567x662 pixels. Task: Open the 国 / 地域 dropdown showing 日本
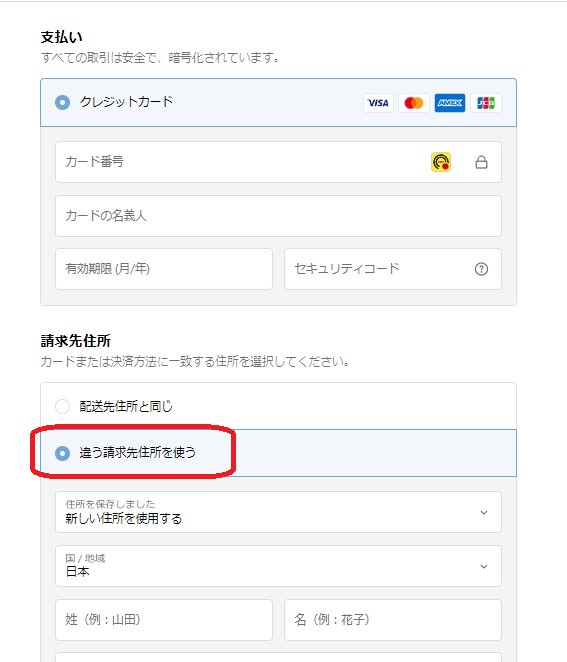278,566
